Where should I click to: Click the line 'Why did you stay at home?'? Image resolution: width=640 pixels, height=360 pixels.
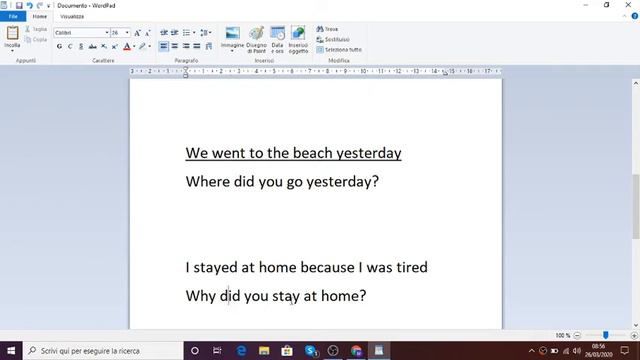tap(276, 296)
